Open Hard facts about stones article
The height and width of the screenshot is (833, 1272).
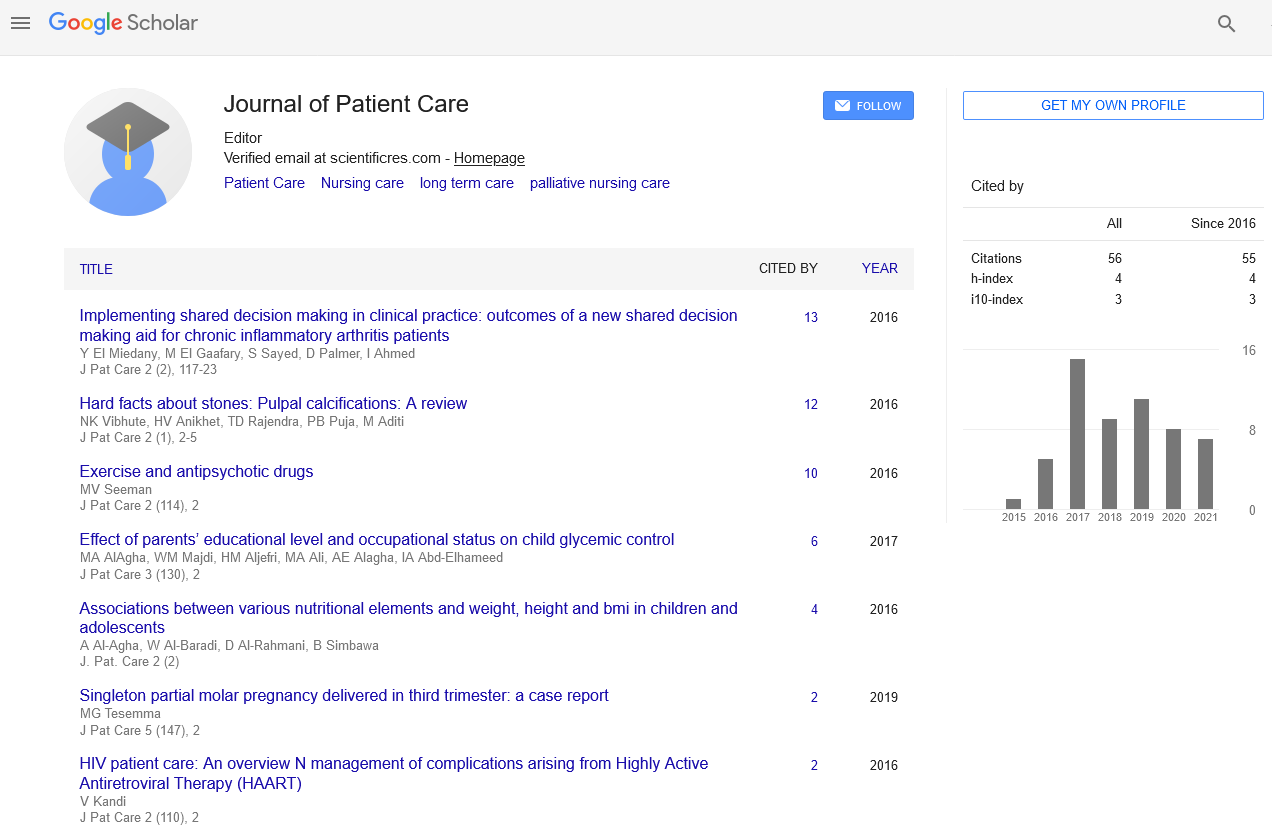[273, 403]
